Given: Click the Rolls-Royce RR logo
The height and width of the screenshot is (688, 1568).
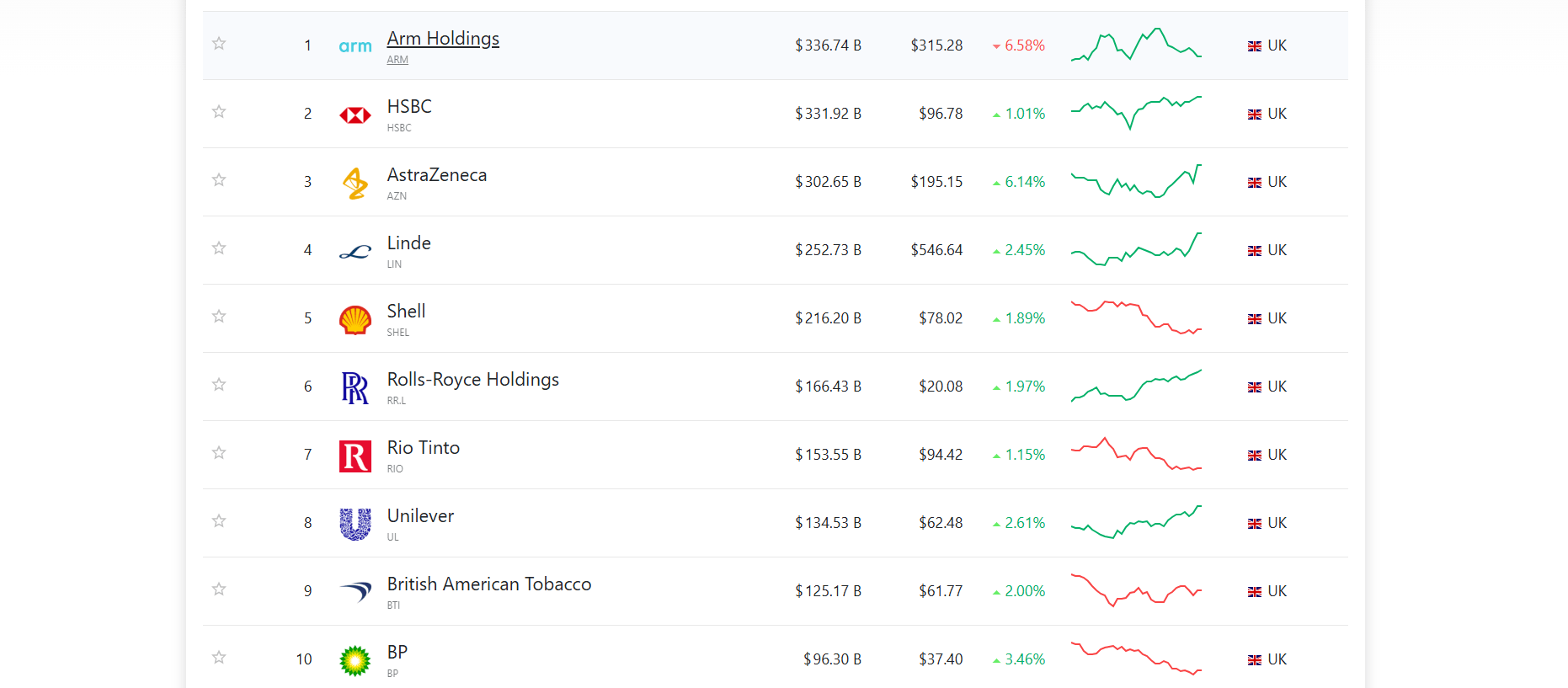Looking at the screenshot, I should coord(355,388).
